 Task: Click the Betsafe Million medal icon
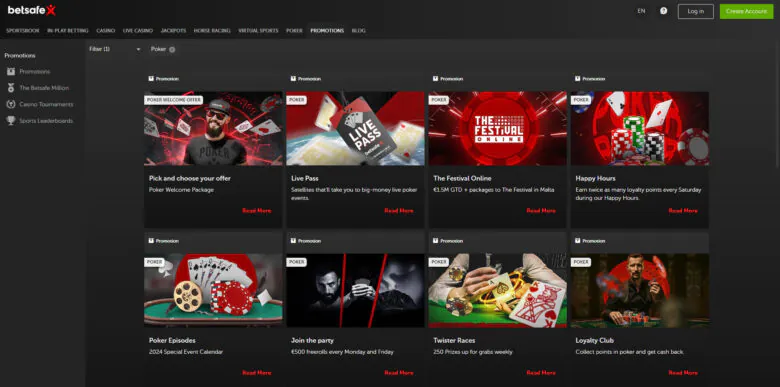pyautogui.click(x=11, y=88)
